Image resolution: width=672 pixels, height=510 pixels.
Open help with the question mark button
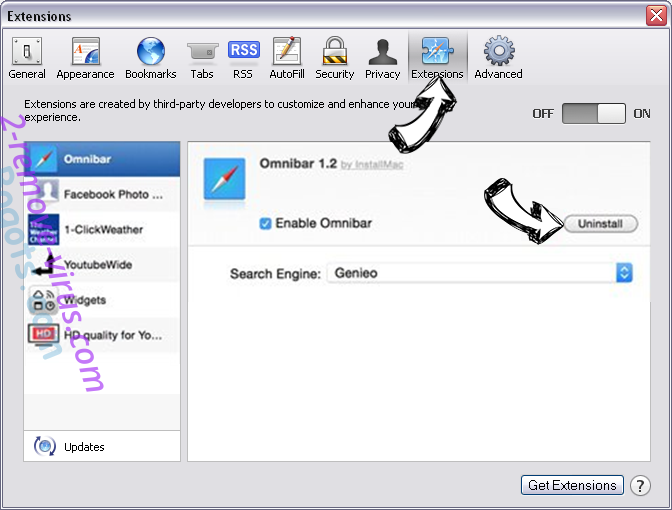(640, 486)
